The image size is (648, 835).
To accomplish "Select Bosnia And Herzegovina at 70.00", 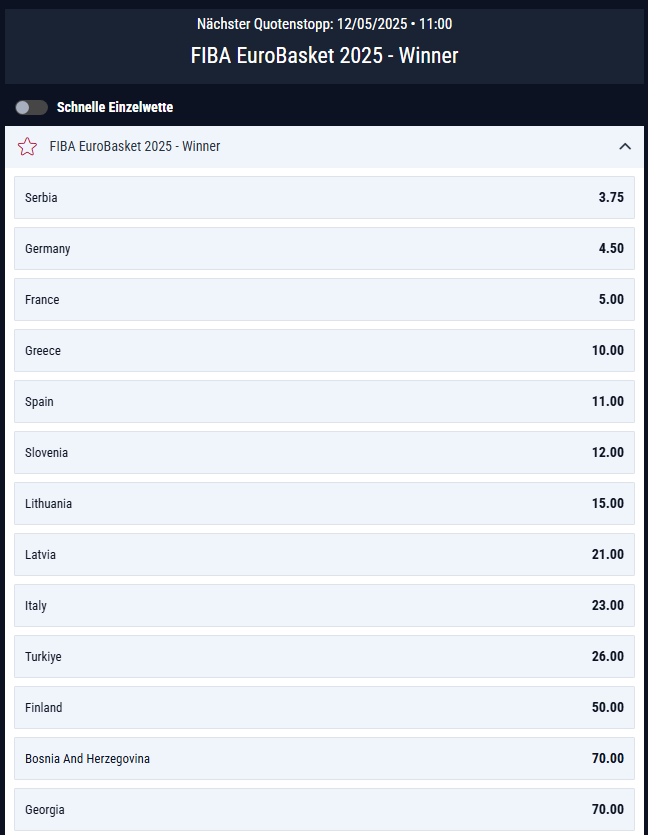I will [x=324, y=758].
